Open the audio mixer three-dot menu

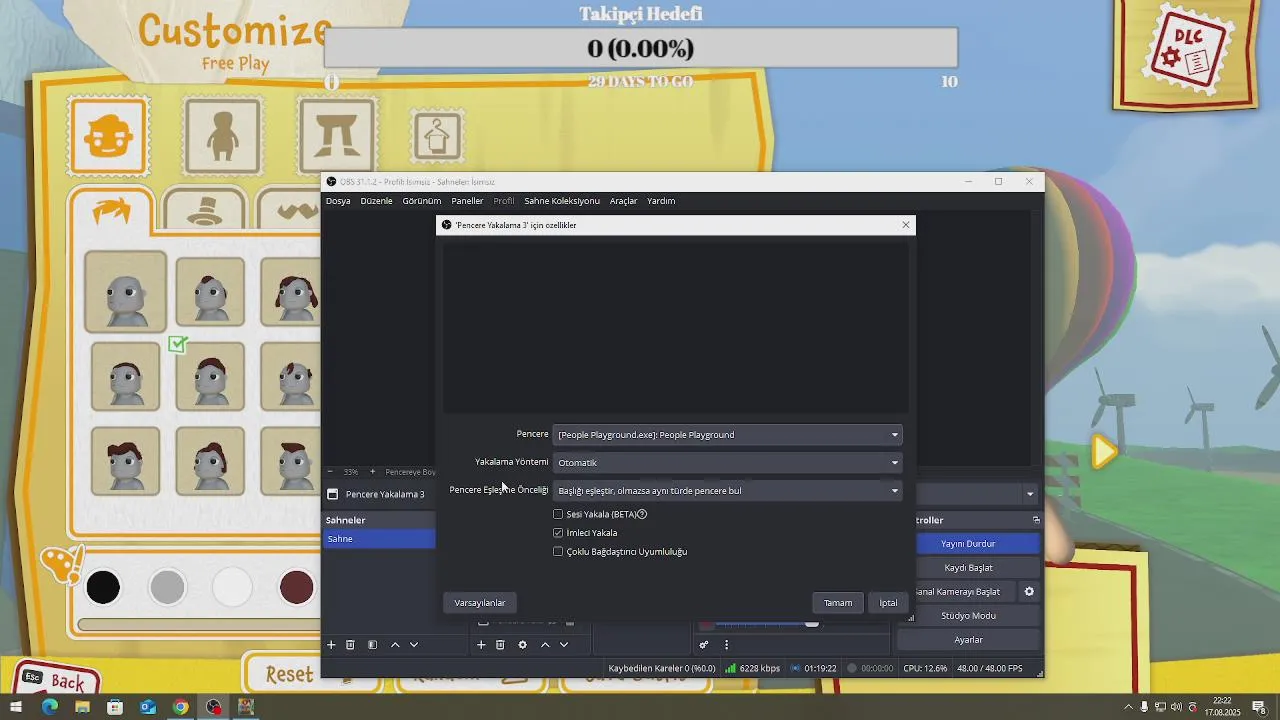pyautogui.click(x=726, y=645)
